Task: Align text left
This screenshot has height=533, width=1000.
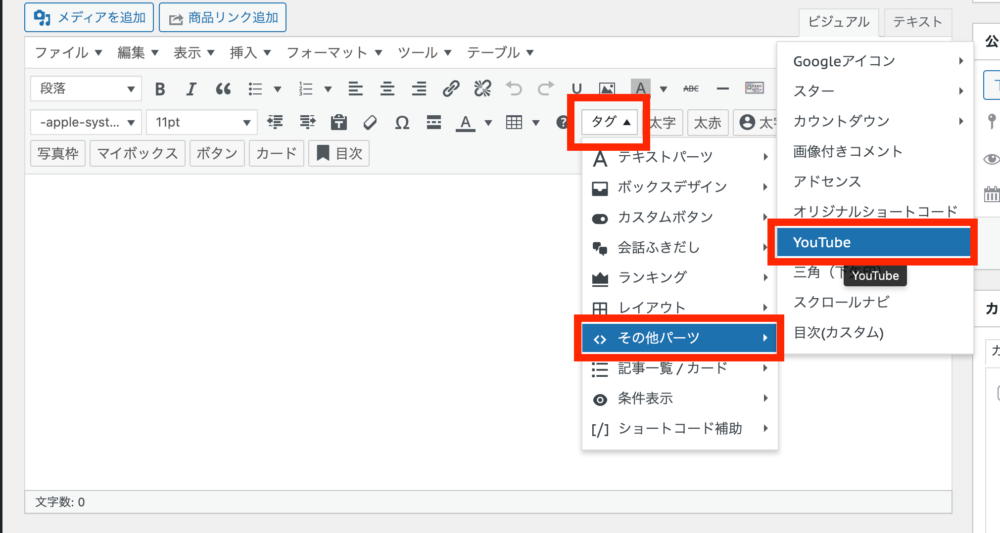Action: click(355, 89)
